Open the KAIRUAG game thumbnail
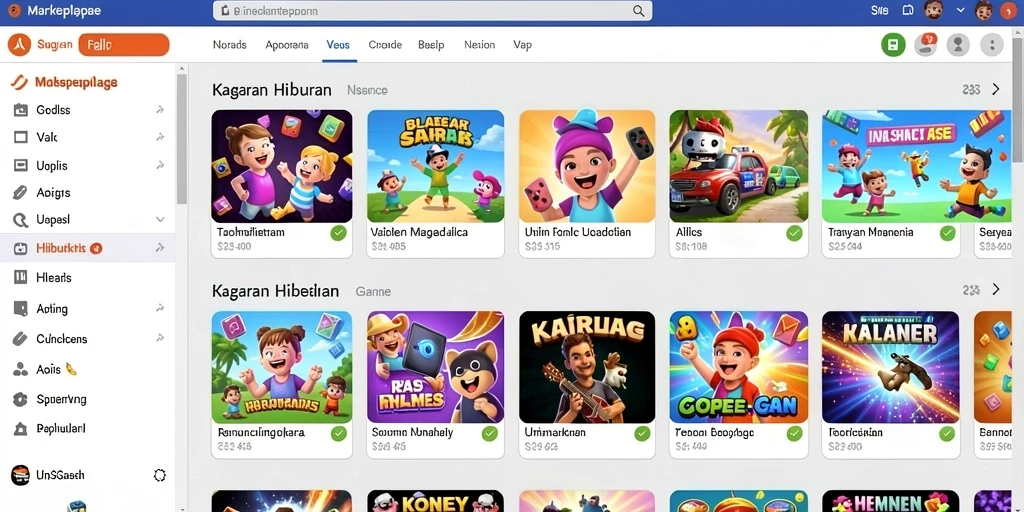 coord(587,367)
